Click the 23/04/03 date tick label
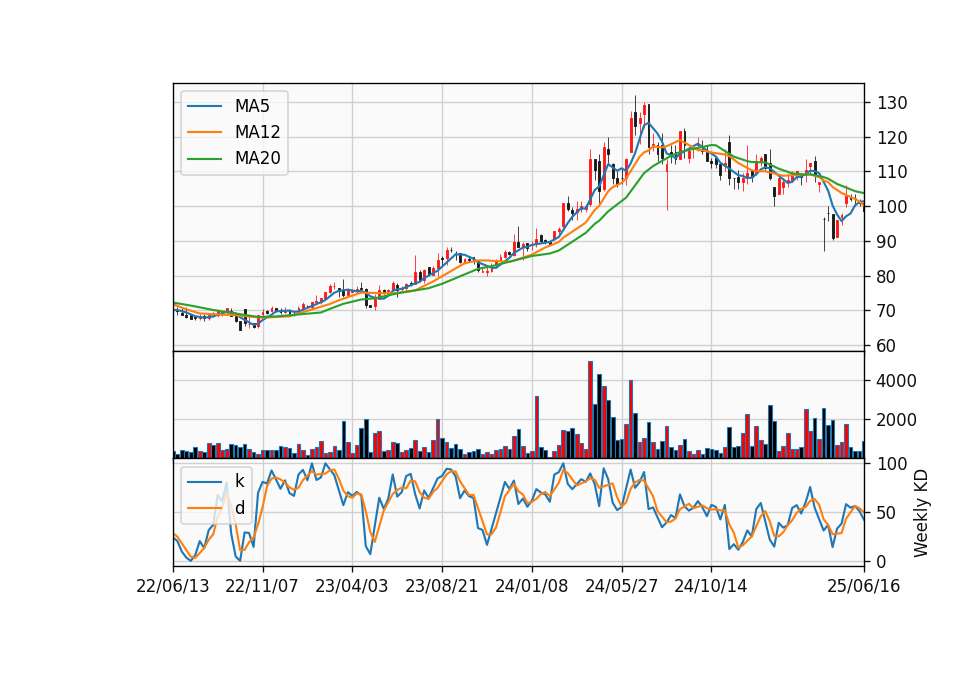 click(x=351, y=586)
